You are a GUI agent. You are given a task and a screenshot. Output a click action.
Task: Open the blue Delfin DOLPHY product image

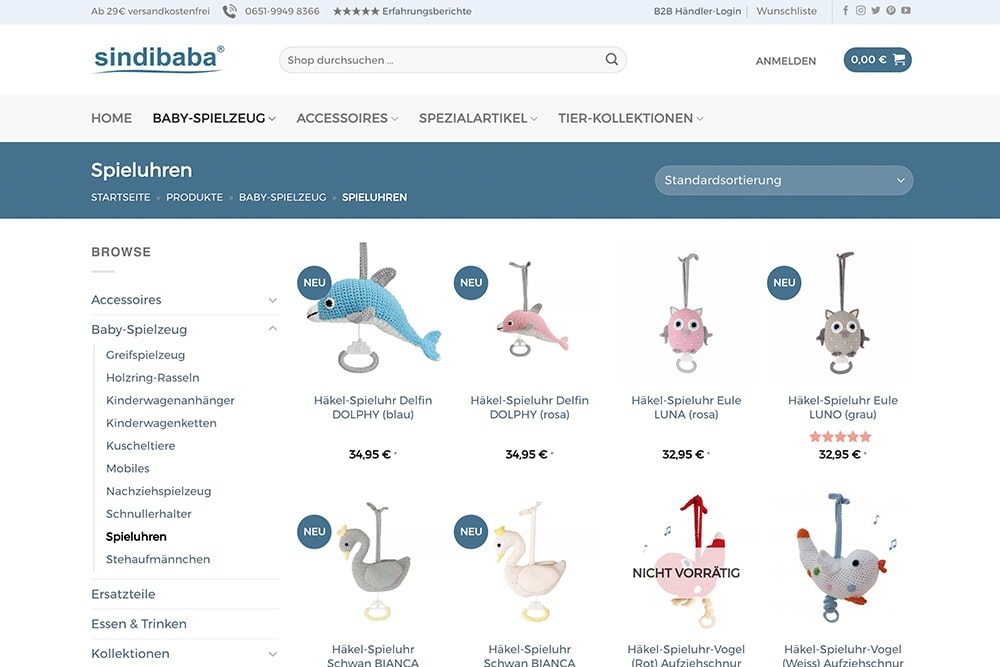click(x=373, y=310)
